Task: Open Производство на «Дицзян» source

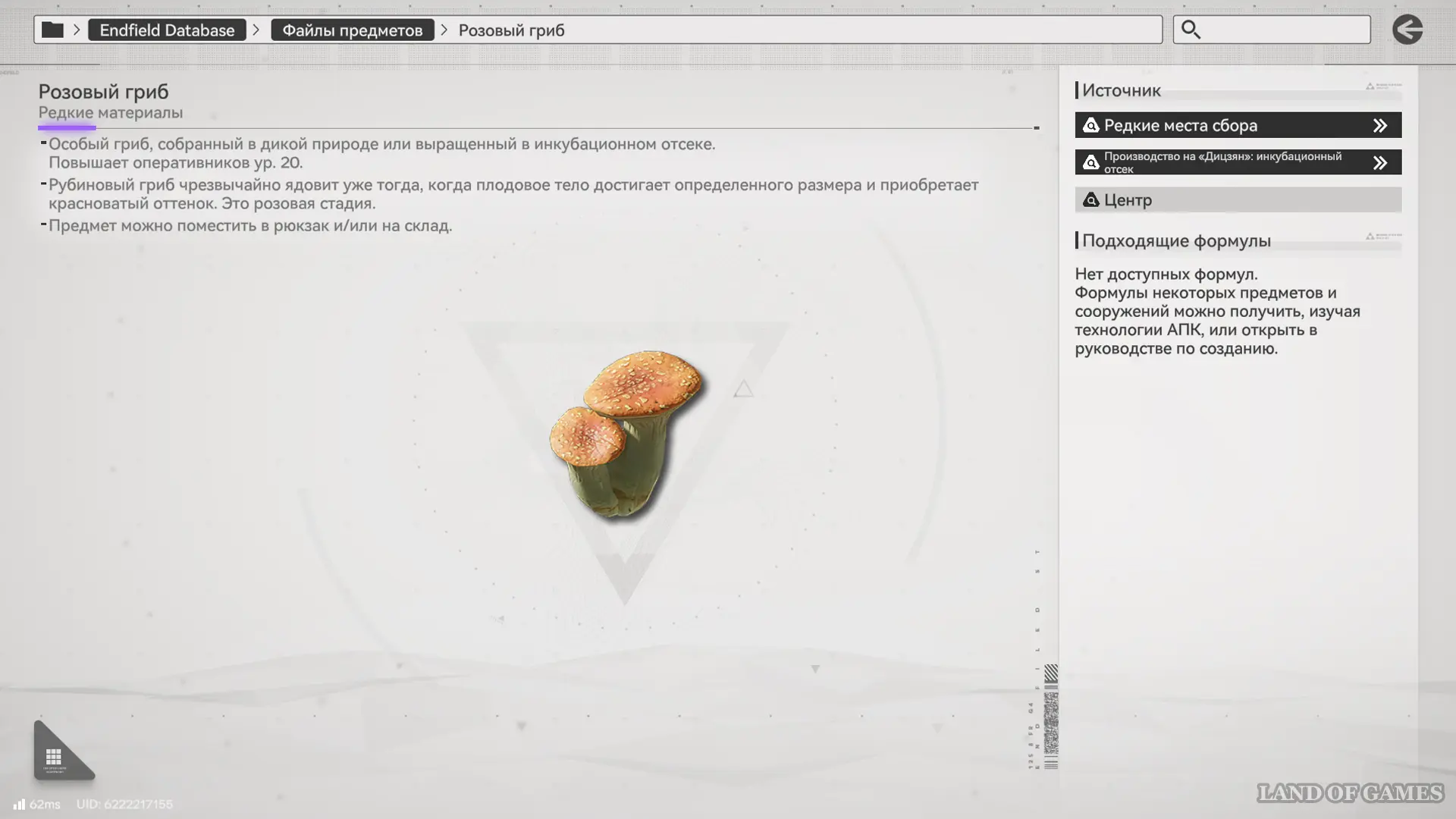Action: tap(1222, 162)
